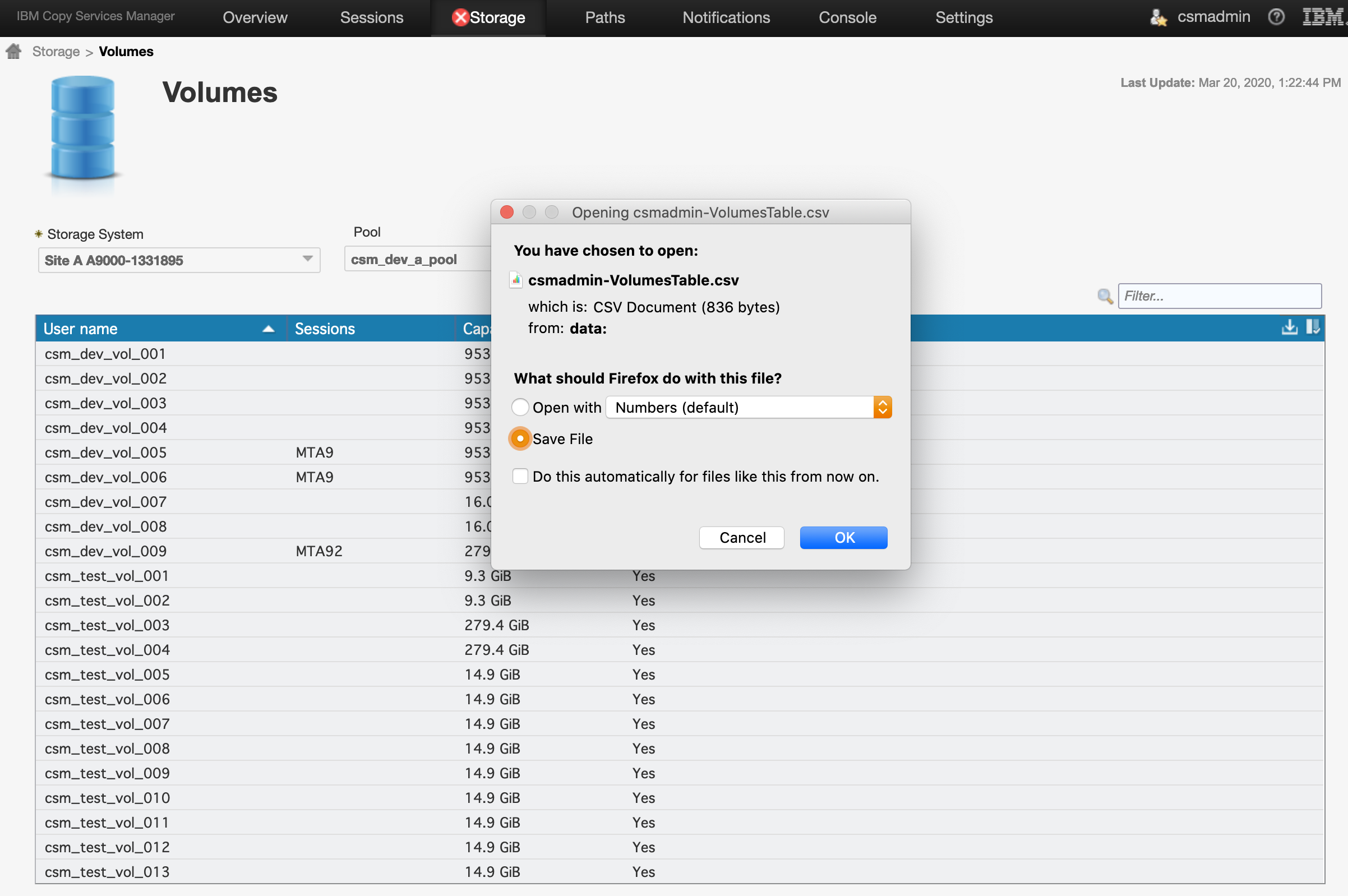The image size is (1348, 896).
Task: Open the Notifications menu
Action: click(726, 18)
